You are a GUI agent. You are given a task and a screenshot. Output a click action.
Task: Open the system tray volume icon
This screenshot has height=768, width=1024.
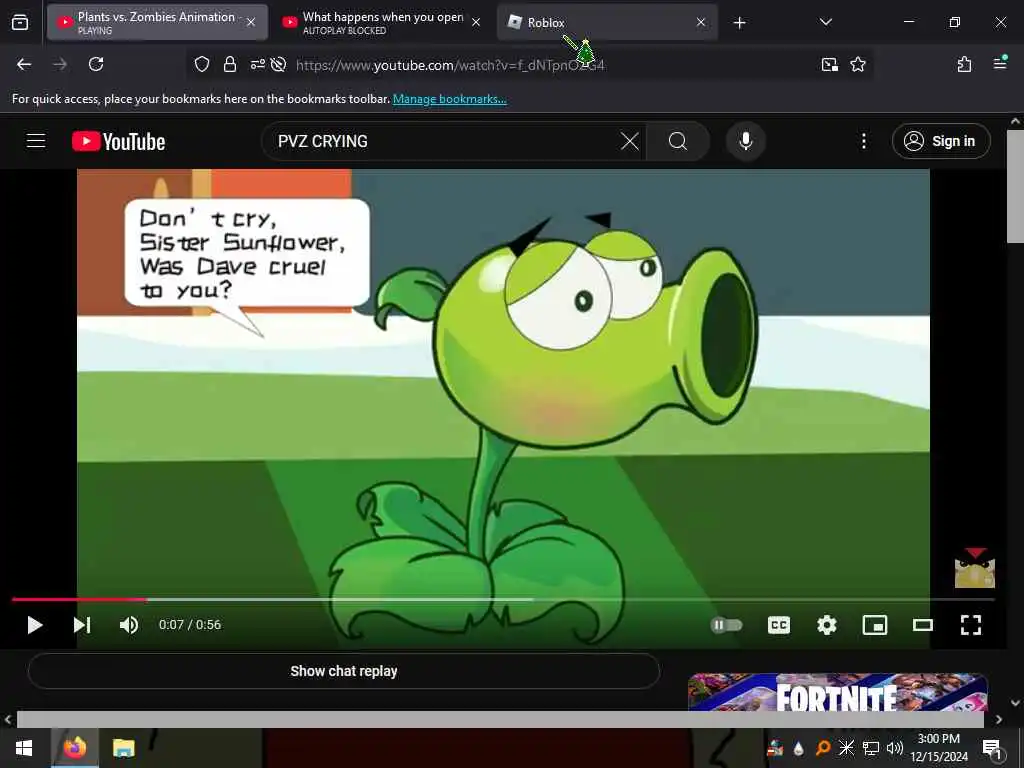coord(894,748)
